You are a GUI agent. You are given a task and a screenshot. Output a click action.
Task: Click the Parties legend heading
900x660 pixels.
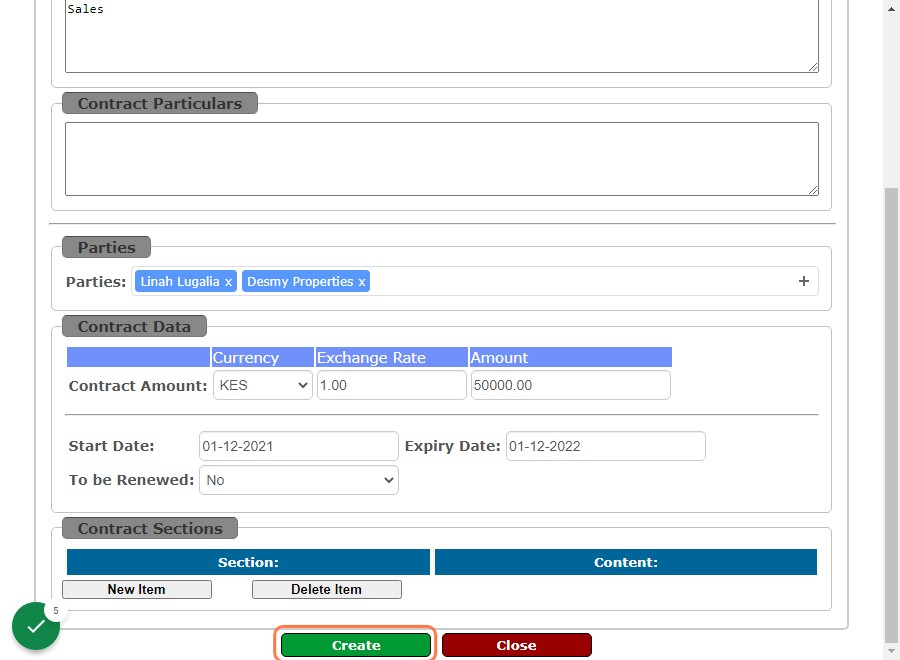tap(106, 247)
